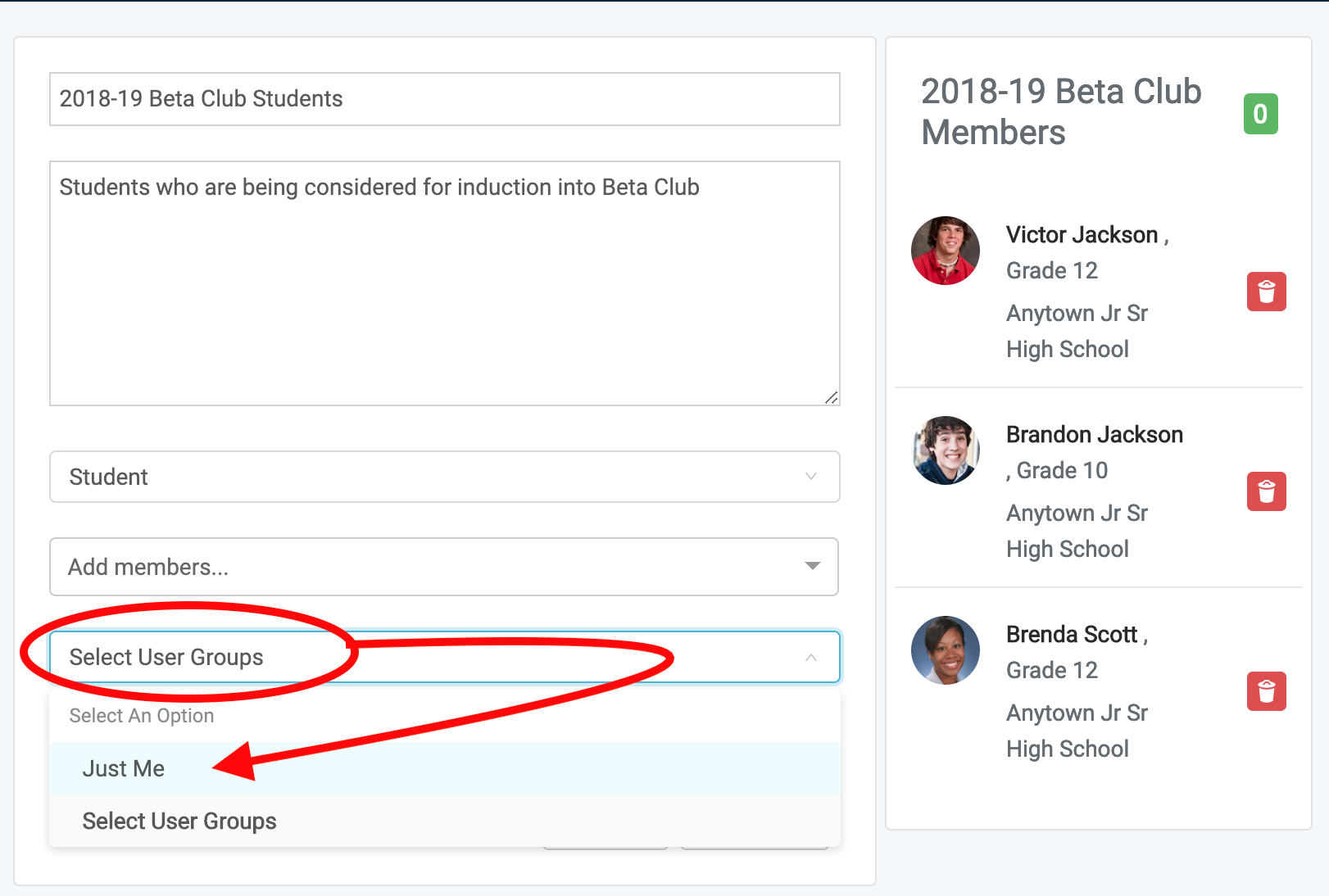
Task: Open the Student type dropdown
Action: tap(445, 477)
